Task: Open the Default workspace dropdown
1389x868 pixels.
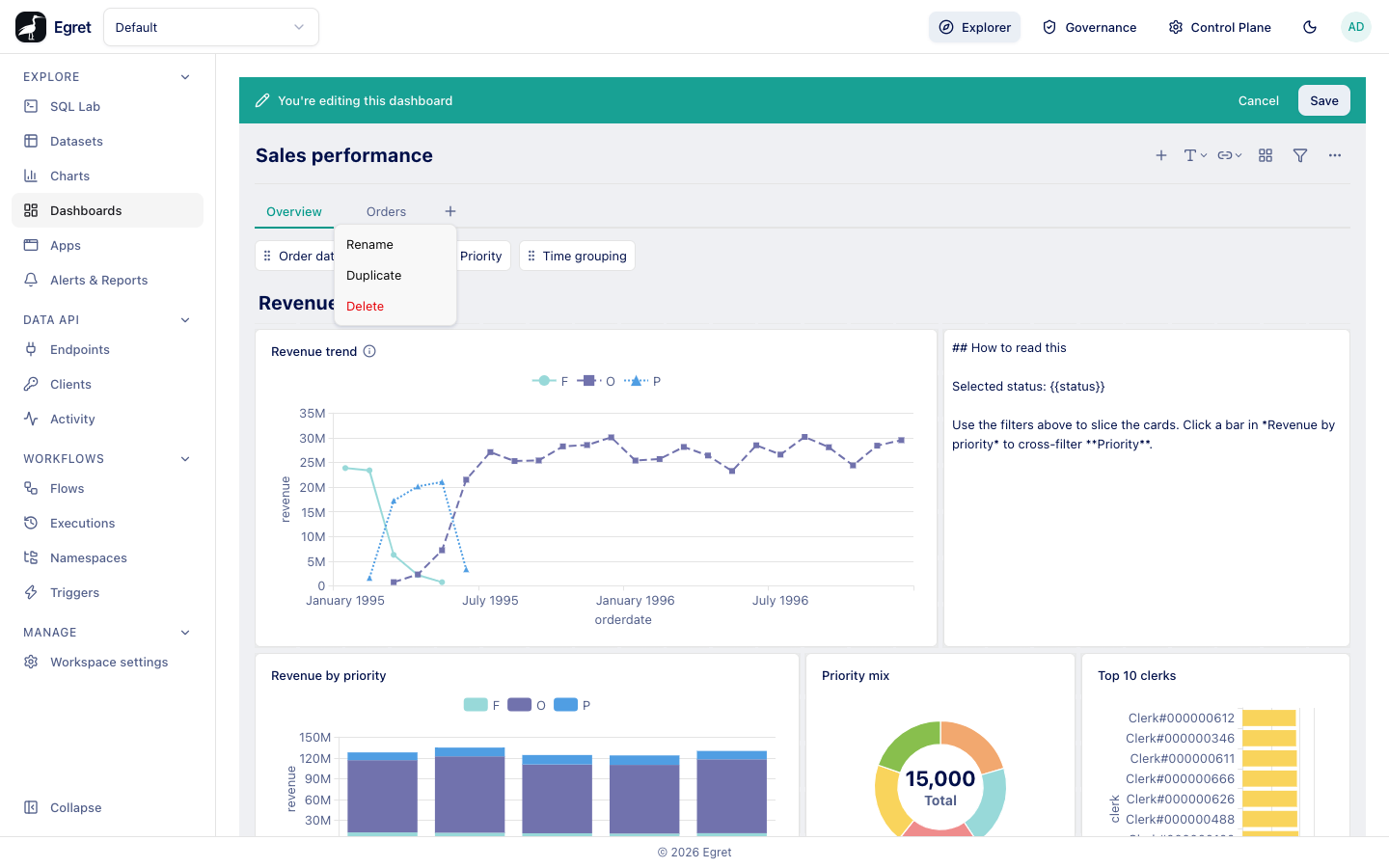Action: [211, 27]
